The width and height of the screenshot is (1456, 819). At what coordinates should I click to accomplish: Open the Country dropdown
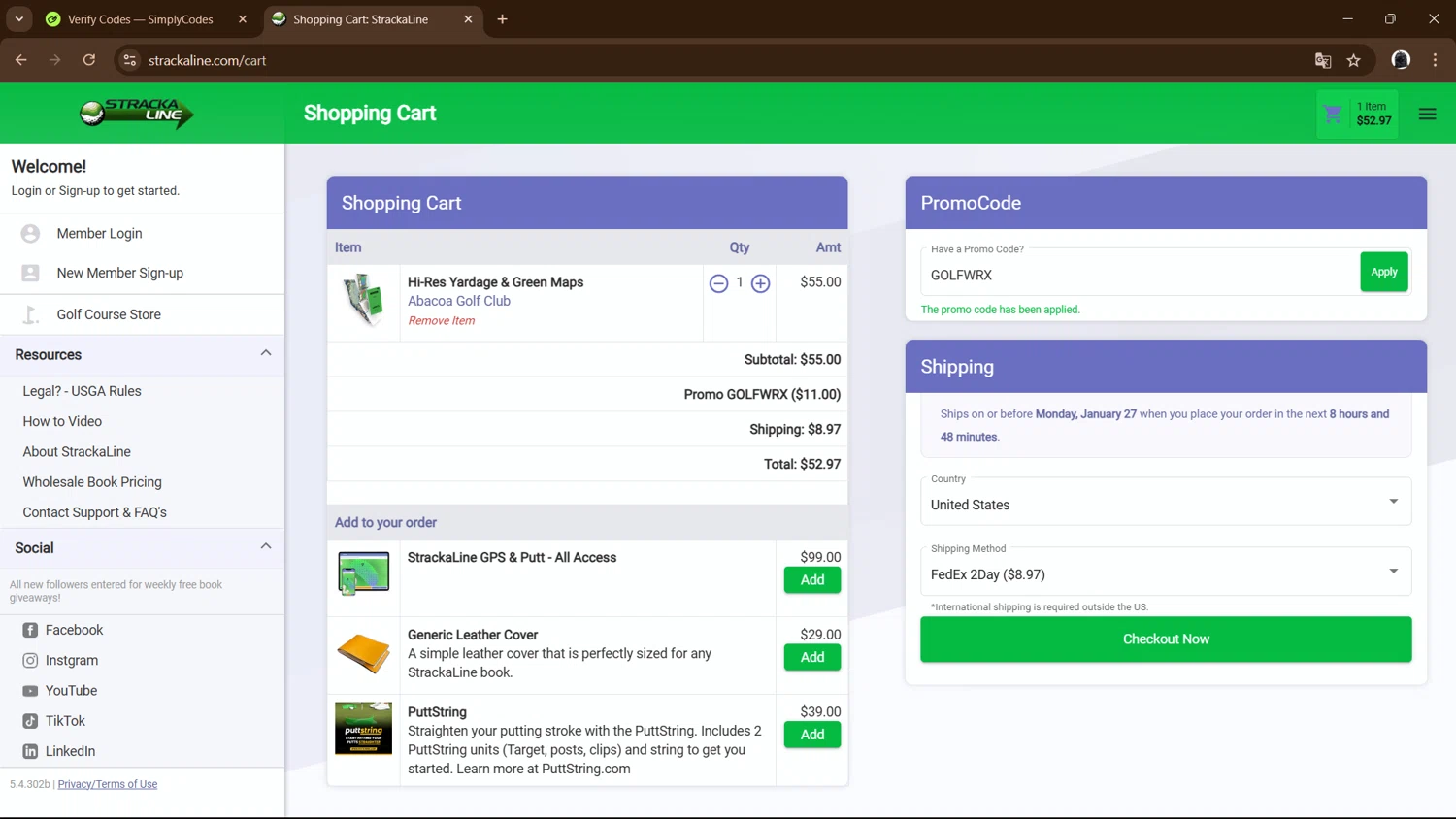point(1166,502)
